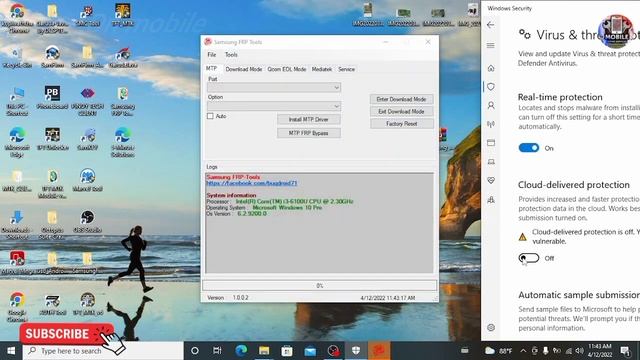Switch to Samsung FRP Tools taskbar icon
The image size is (640, 360).
click(379, 351)
